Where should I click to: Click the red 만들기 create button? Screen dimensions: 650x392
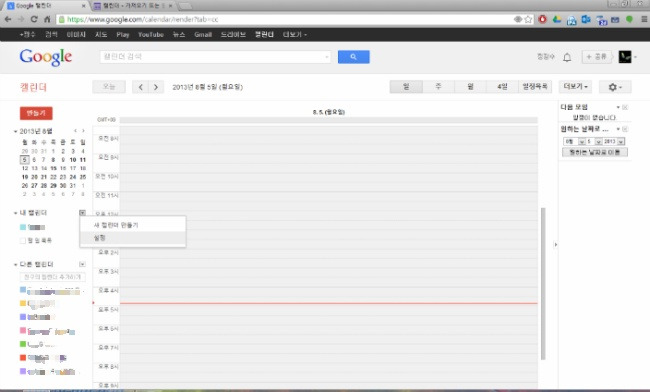[36, 113]
